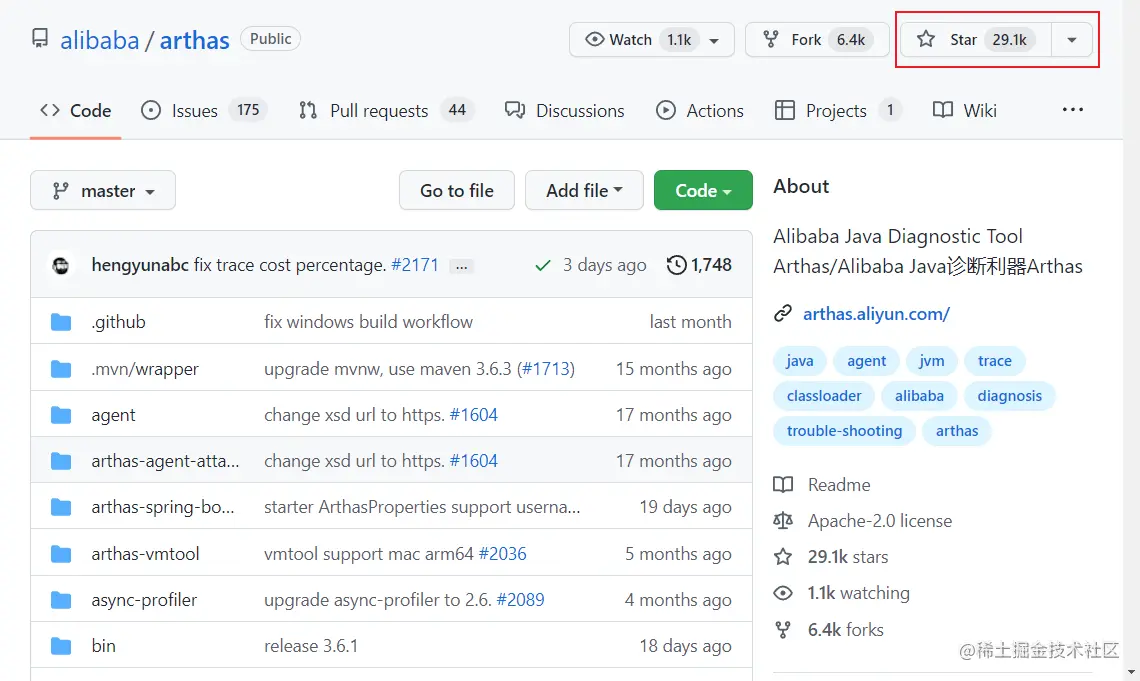This screenshot has width=1140, height=681.
Task: Open the Issues tab
Action: (204, 110)
